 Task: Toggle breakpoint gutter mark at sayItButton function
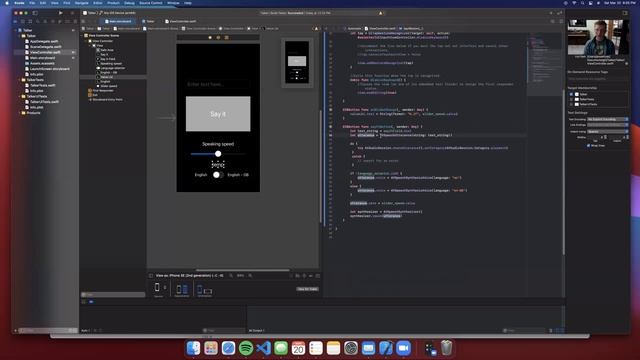pyautogui.click(x=331, y=127)
